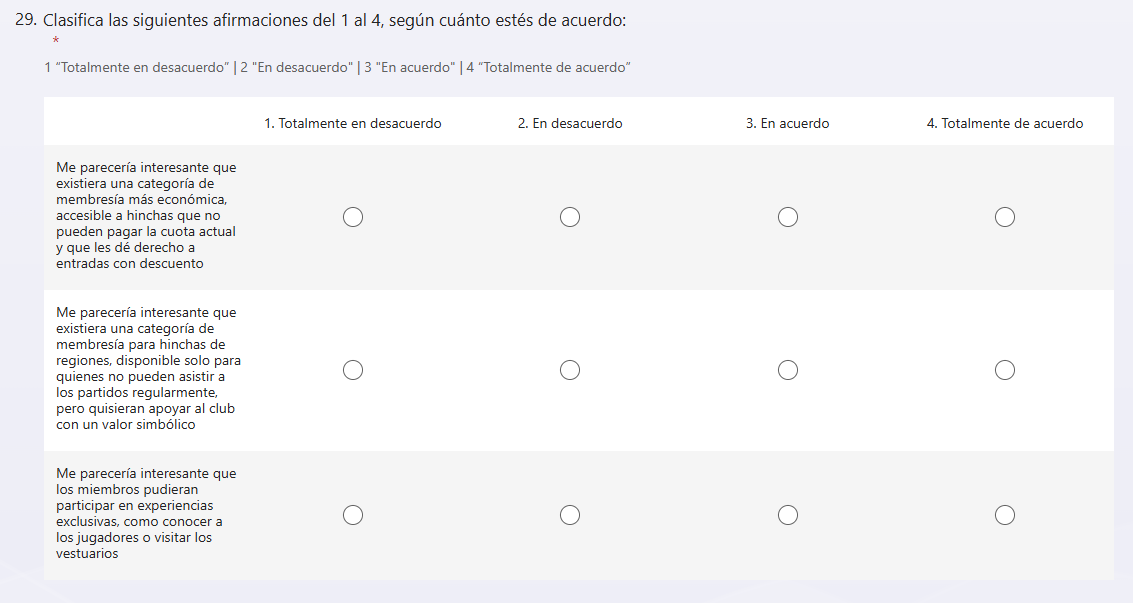Screen dimensions: 1133x603
Task: Click the statement about membresía más económica
Action: tap(147, 216)
